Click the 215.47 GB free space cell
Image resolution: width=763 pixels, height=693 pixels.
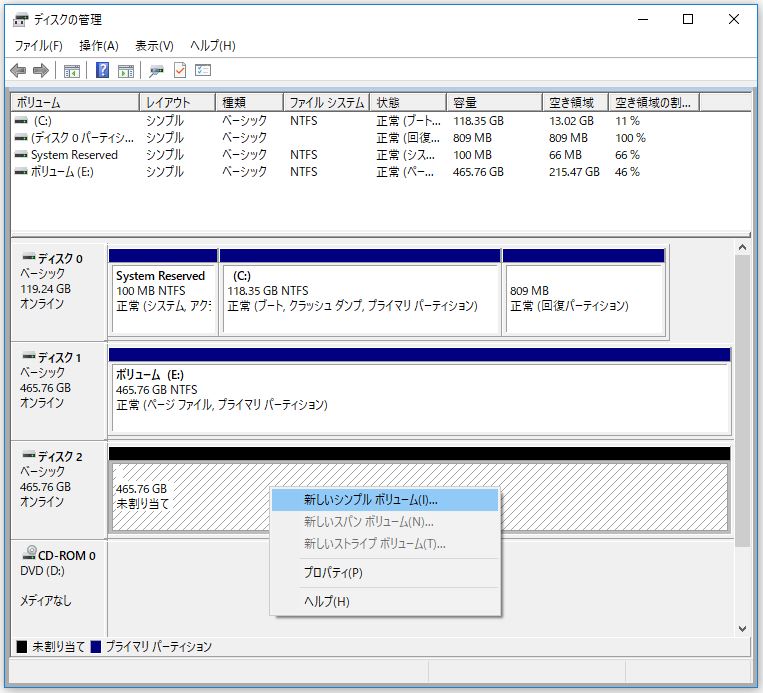[x=574, y=172]
